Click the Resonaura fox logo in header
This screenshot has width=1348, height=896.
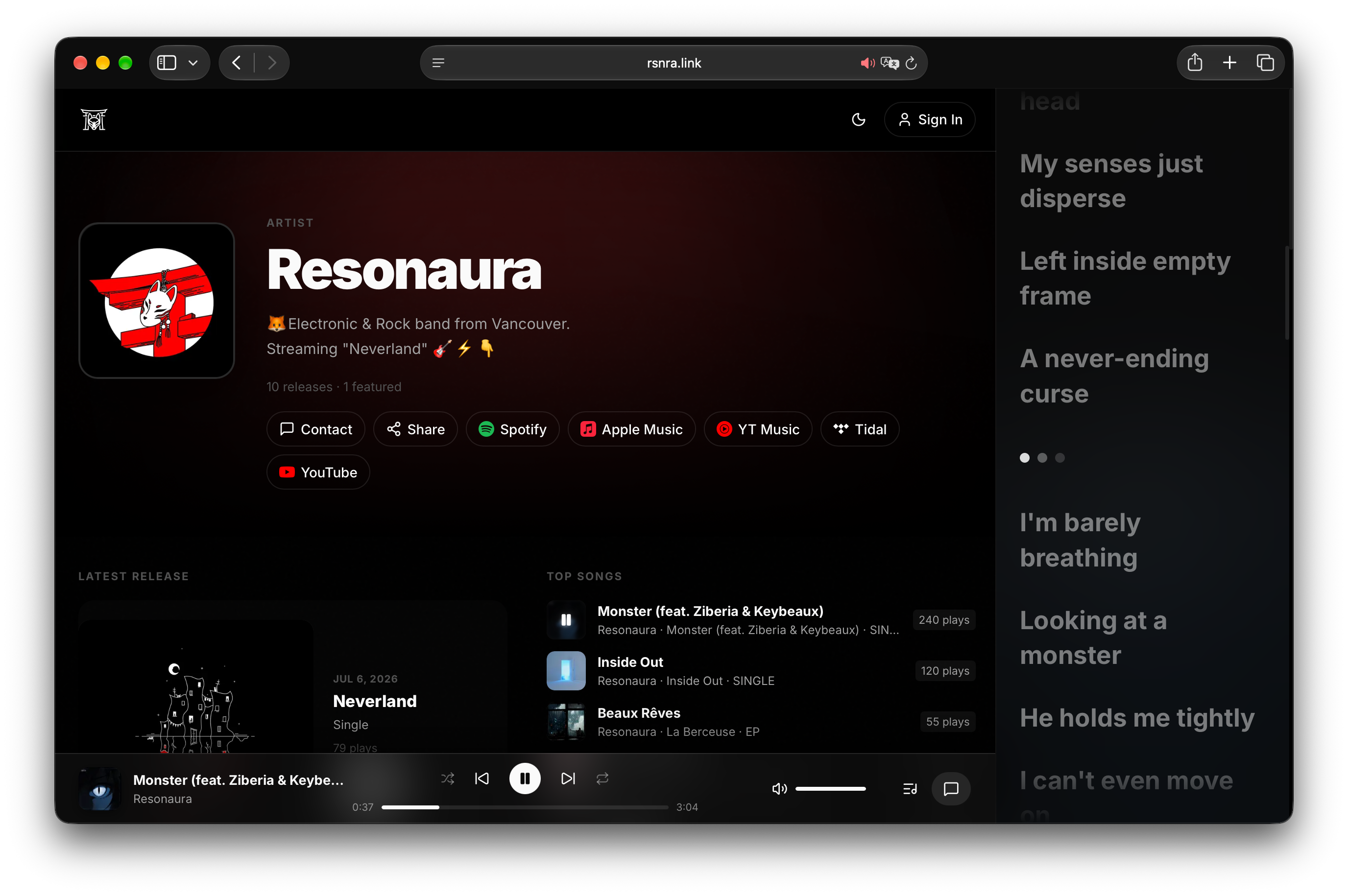coord(94,119)
